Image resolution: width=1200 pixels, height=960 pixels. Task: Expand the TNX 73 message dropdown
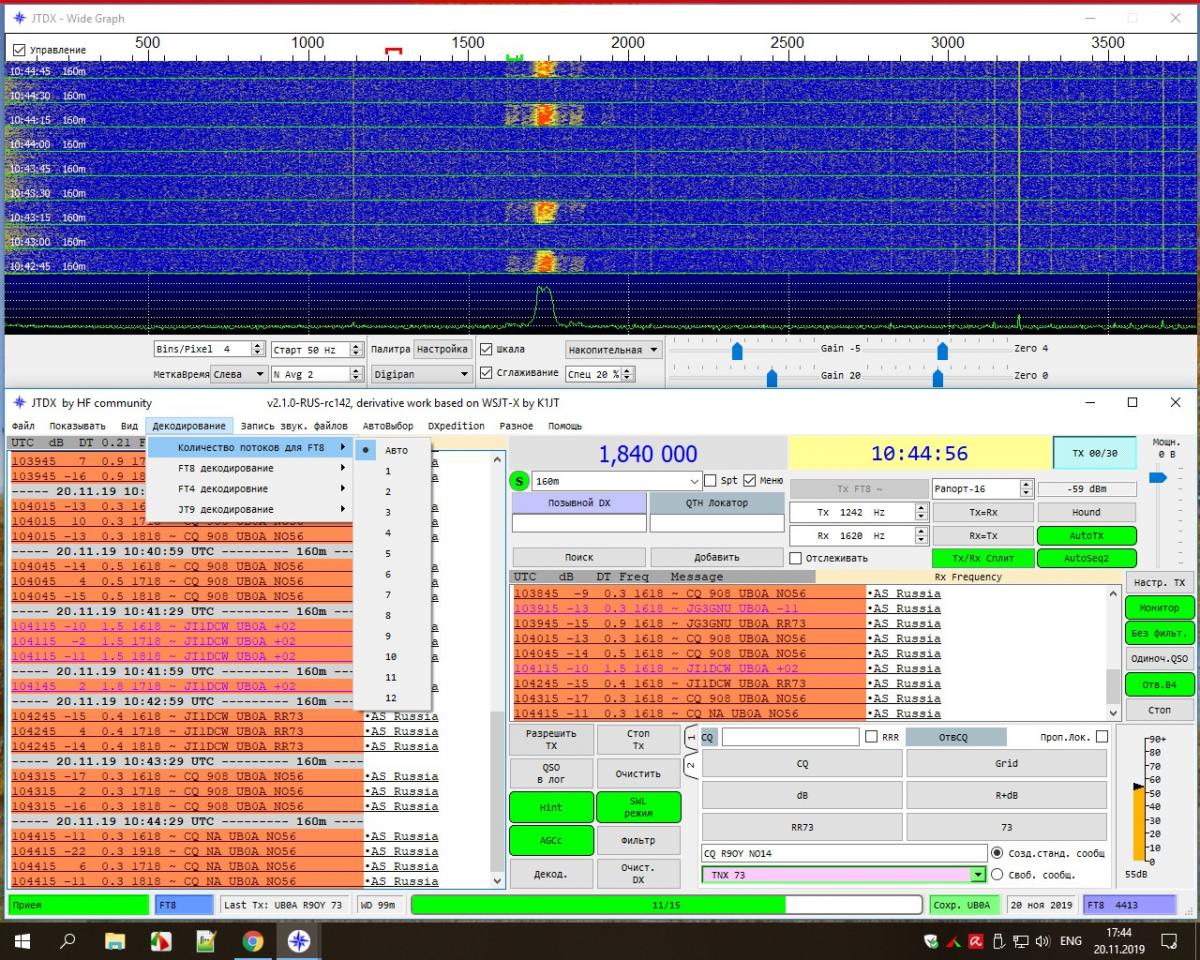(978, 875)
